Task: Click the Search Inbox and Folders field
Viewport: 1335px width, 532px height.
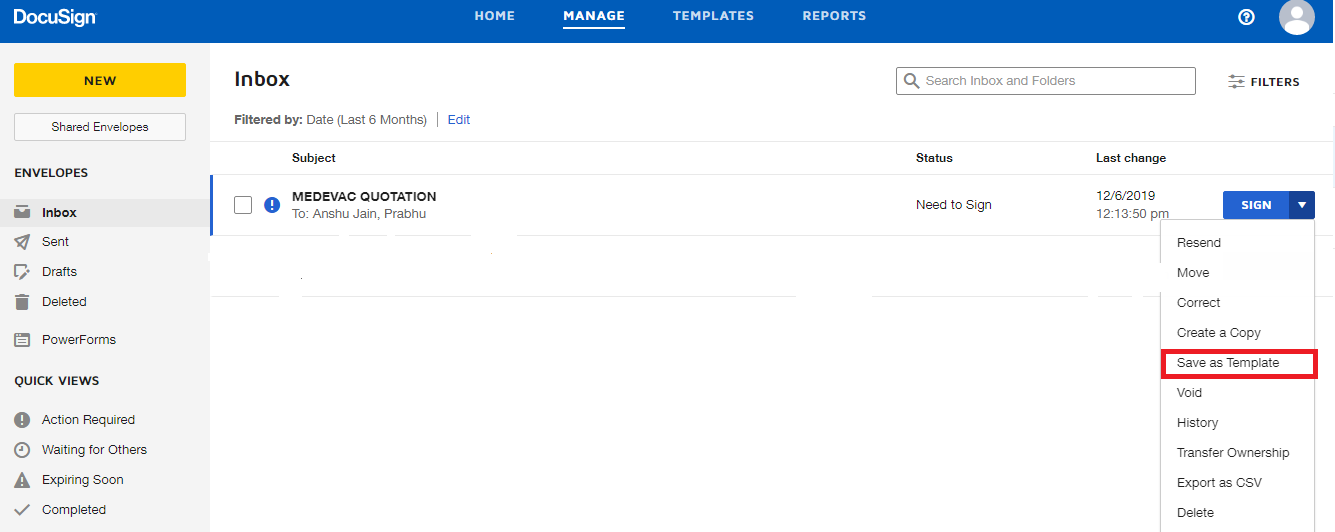Action: (x=1046, y=81)
